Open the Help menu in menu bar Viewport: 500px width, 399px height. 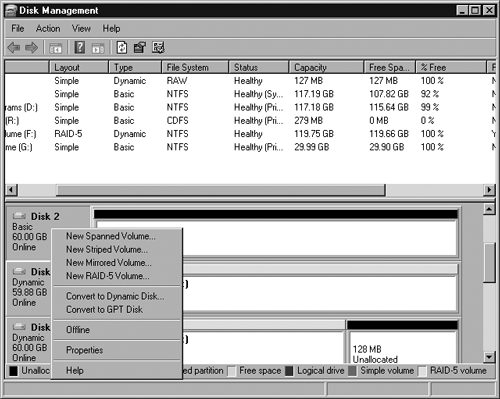[x=111, y=29]
